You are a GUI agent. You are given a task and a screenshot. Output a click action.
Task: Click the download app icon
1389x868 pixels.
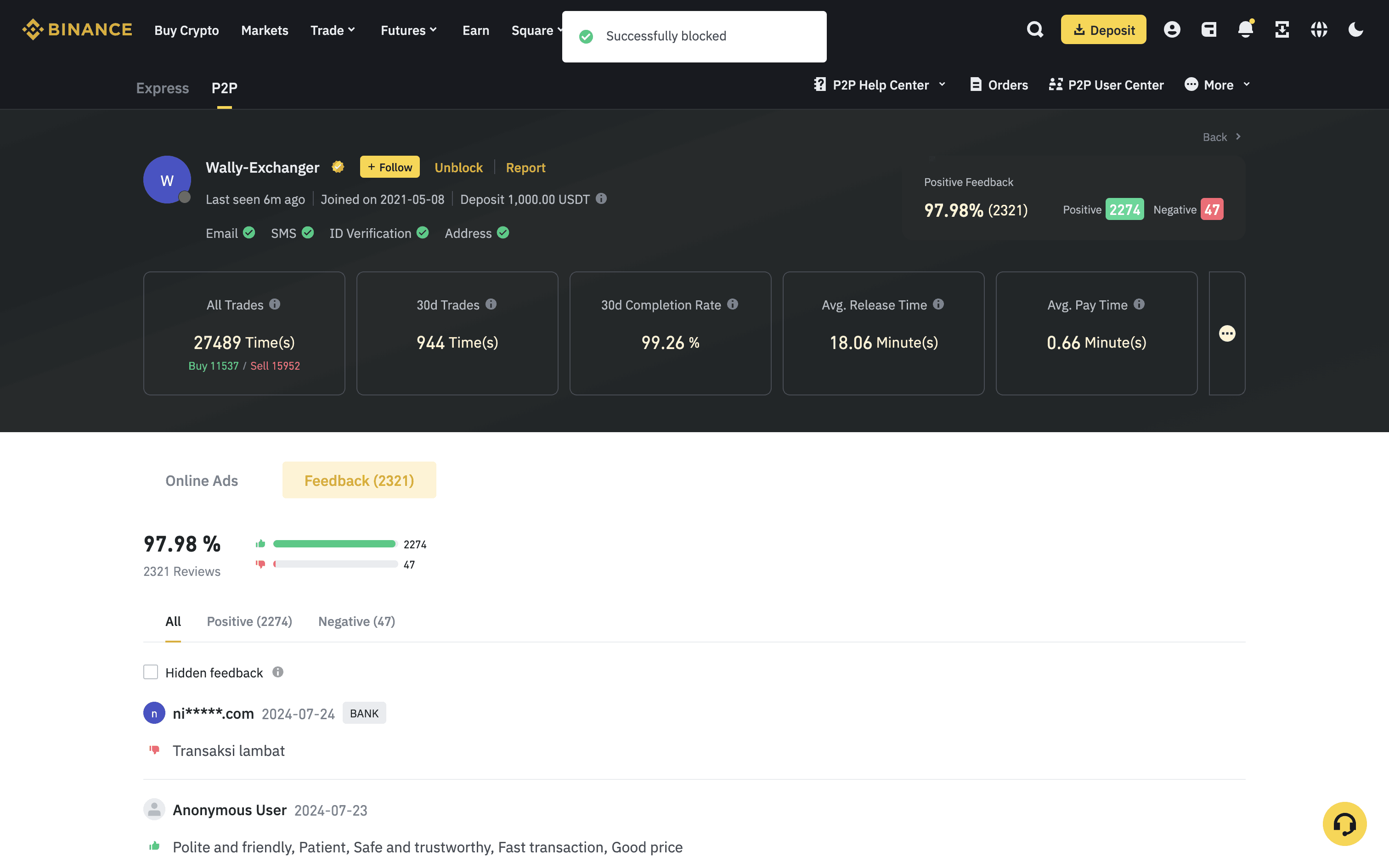click(1282, 30)
